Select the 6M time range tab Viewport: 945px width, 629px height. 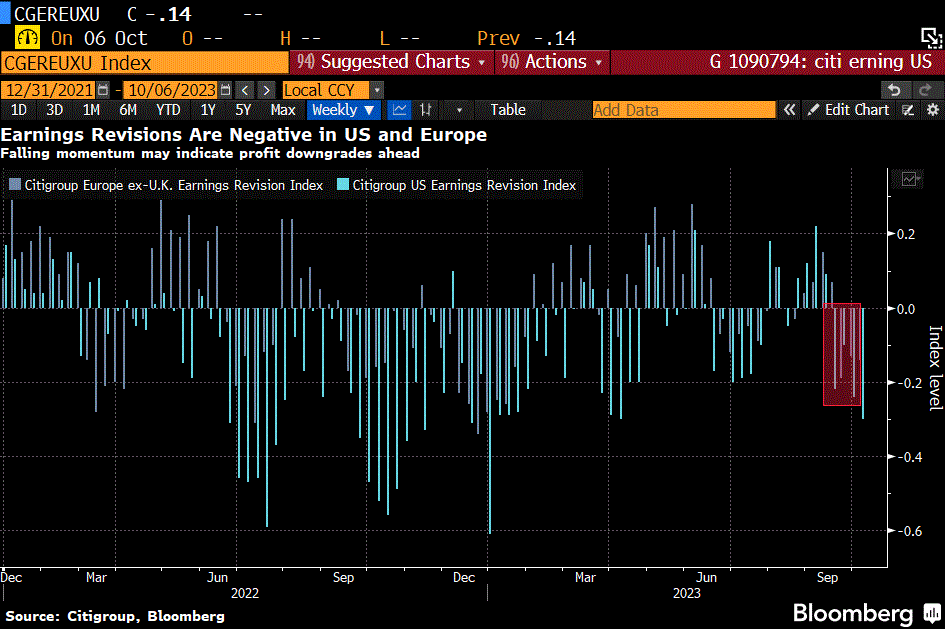pyautogui.click(x=128, y=110)
